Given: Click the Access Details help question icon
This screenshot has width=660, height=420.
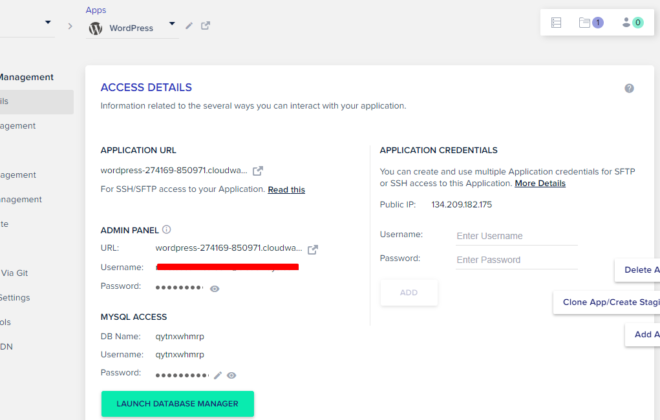Looking at the screenshot, I should 629,88.
